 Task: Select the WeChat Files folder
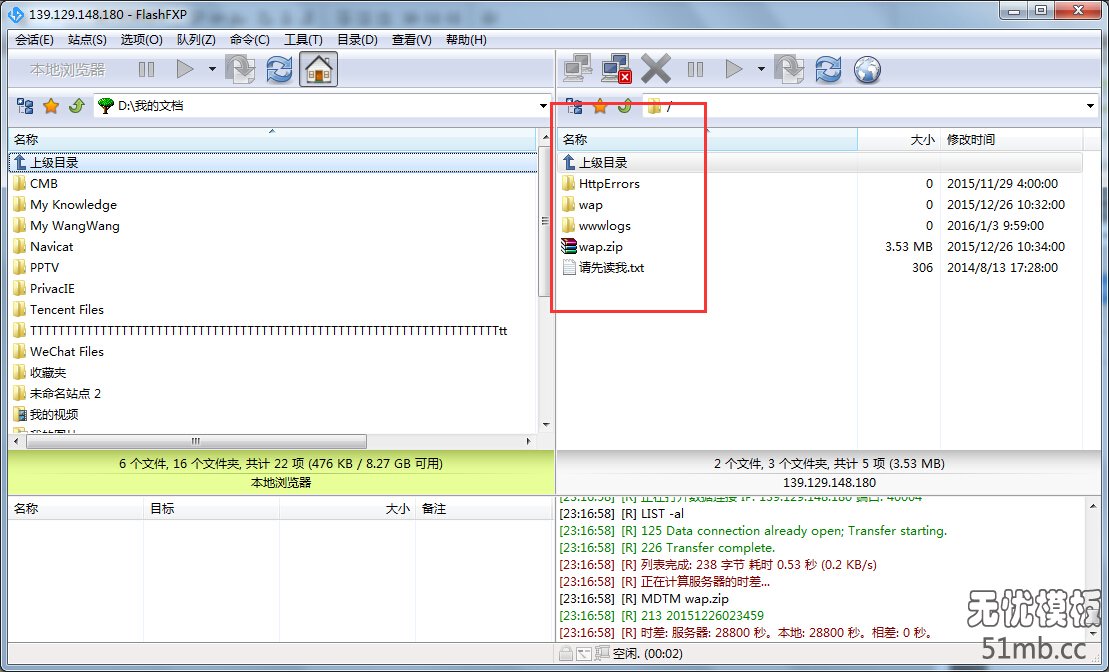[x=59, y=352]
